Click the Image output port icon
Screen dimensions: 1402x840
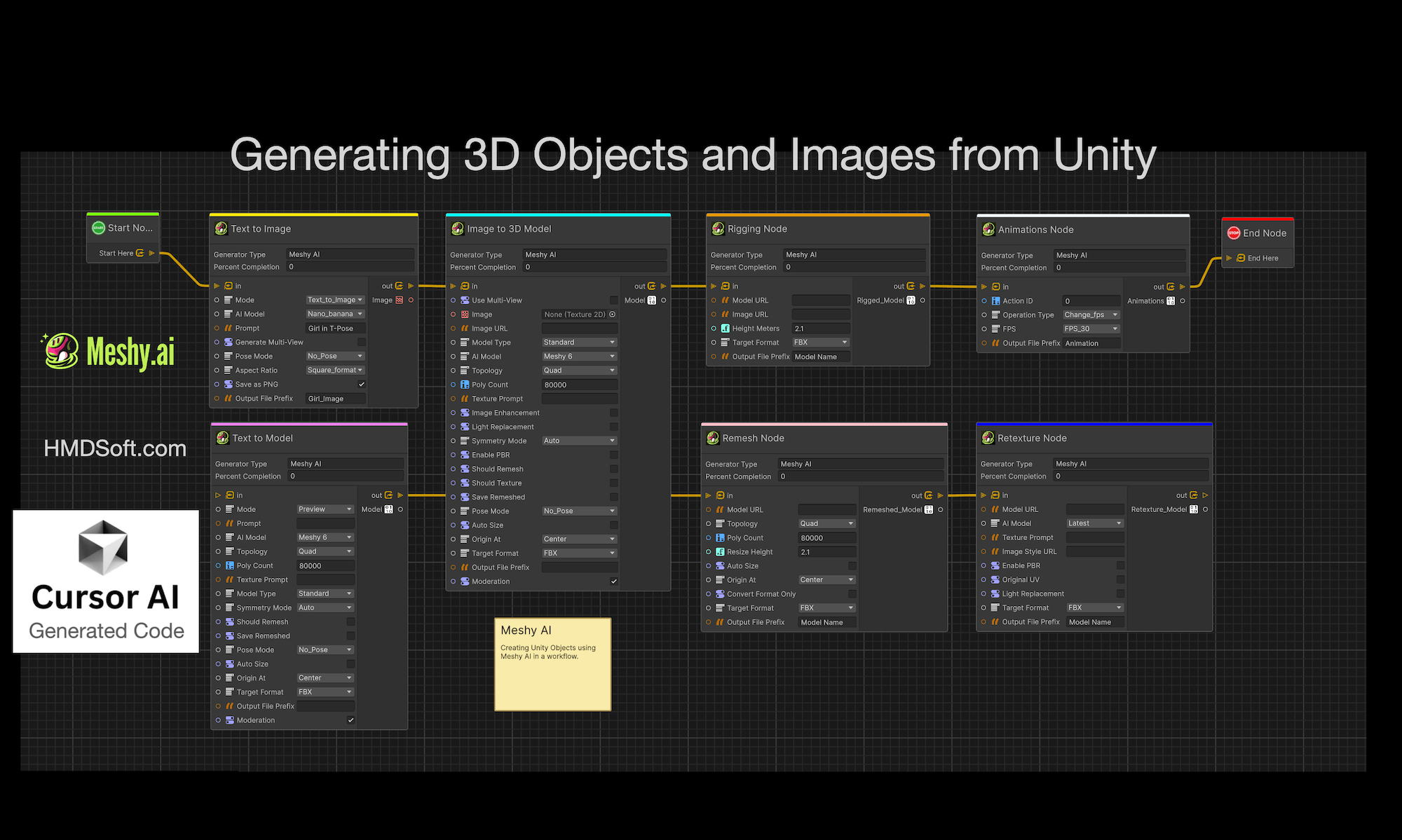pyautogui.click(x=400, y=301)
